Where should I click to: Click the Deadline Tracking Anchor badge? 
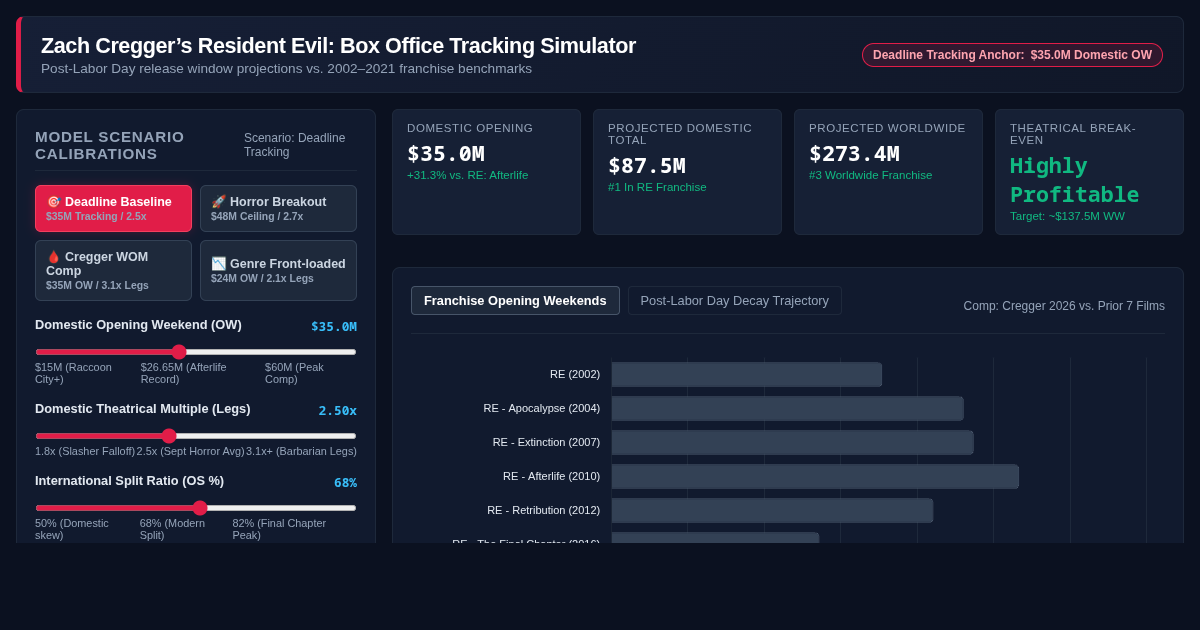(1012, 55)
